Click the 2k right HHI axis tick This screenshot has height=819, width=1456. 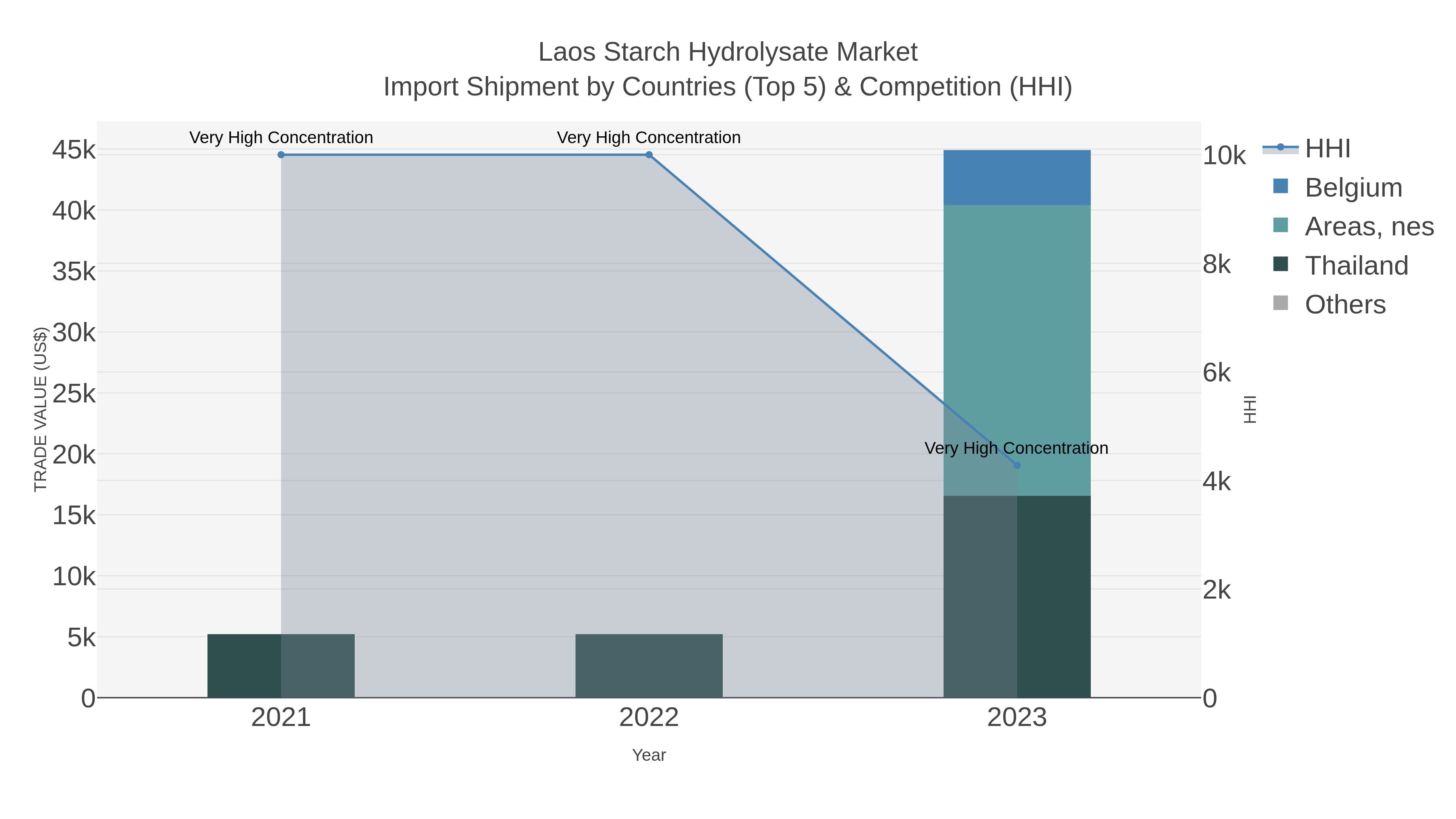[x=1216, y=590]
